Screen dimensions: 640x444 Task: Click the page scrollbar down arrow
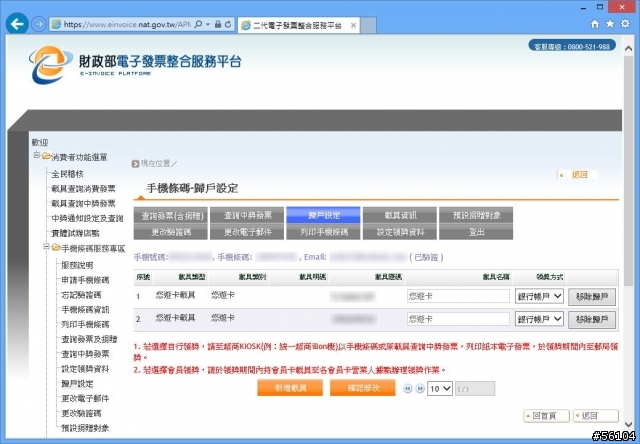tap(629, 425)
